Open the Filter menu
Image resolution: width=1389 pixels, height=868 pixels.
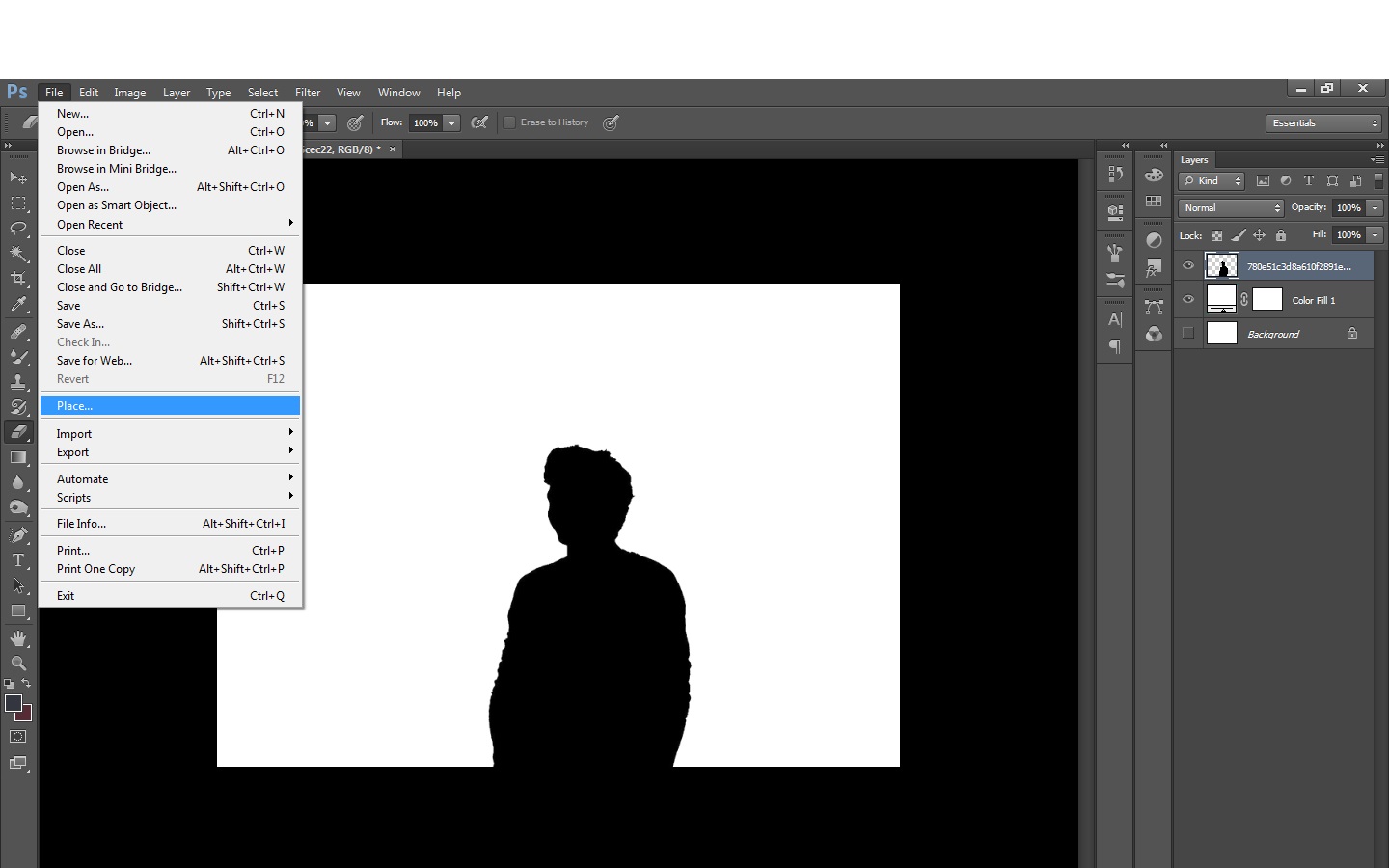click(308, 93)
